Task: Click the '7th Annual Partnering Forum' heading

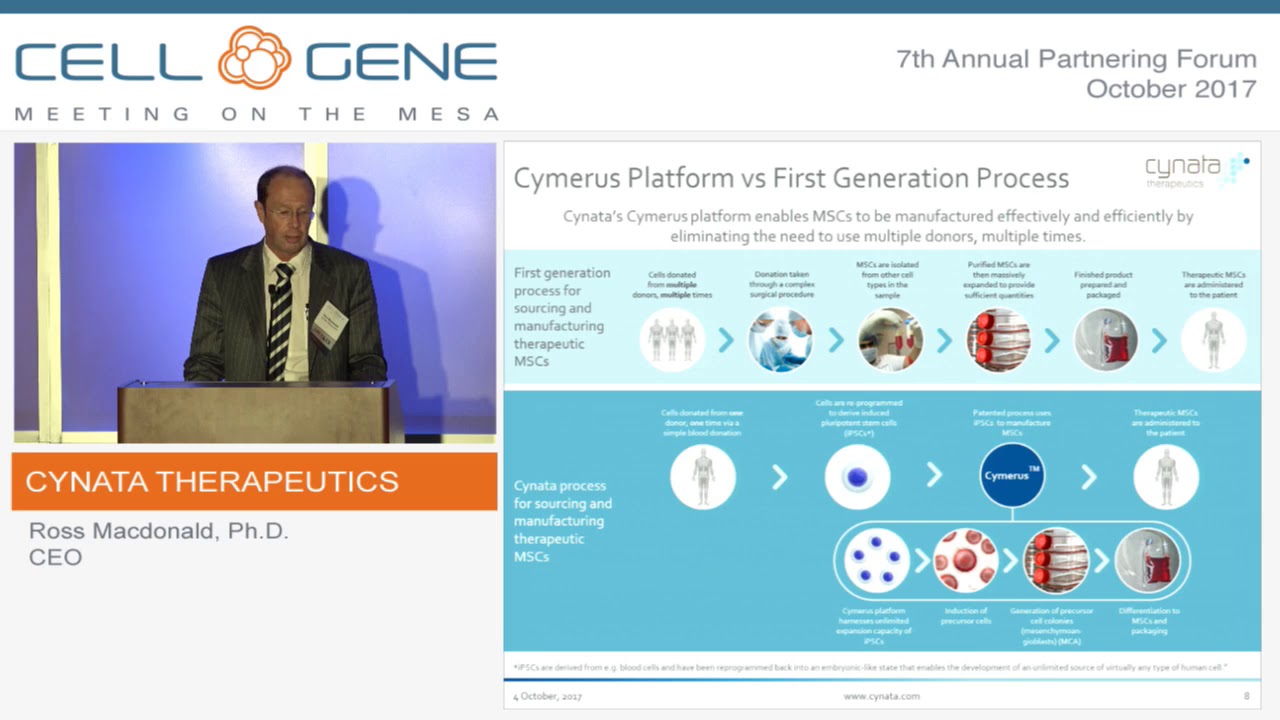Action: tap(1076, 59)
